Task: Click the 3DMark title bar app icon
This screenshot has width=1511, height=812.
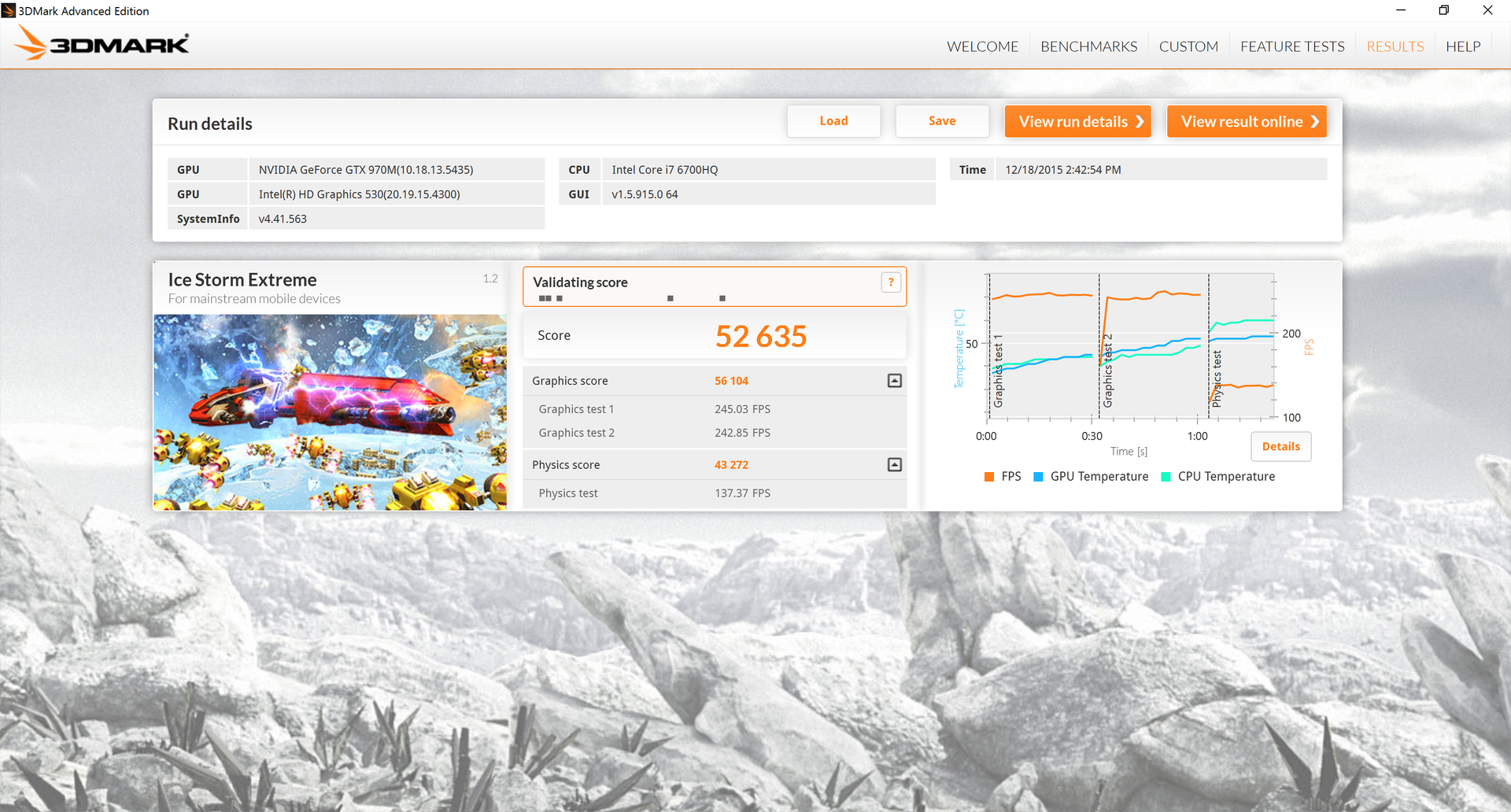Action: click(x=9, y=10)
